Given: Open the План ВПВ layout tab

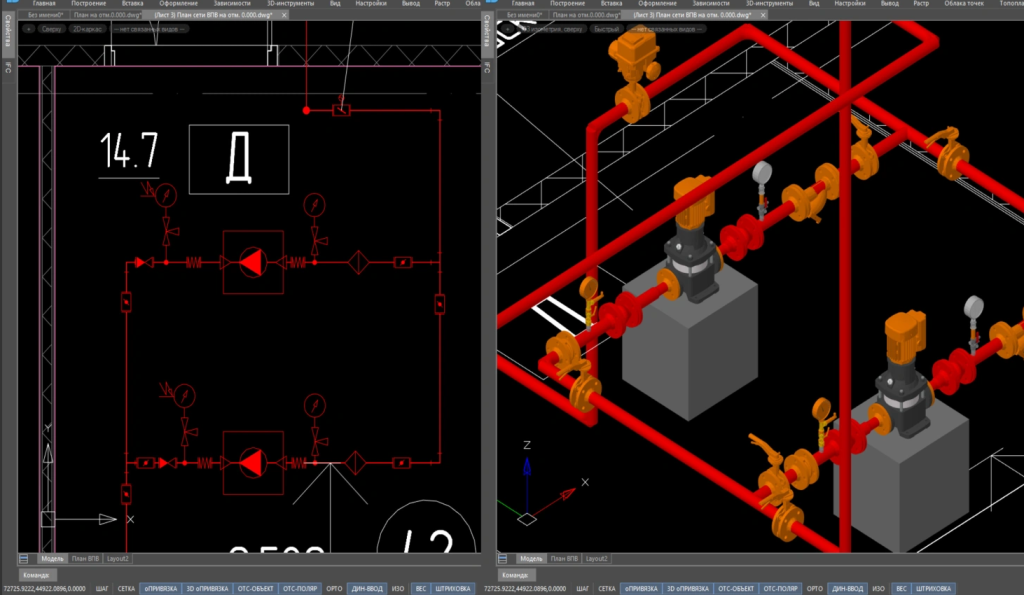Looking at the screenshot, I should click(85, 559).
